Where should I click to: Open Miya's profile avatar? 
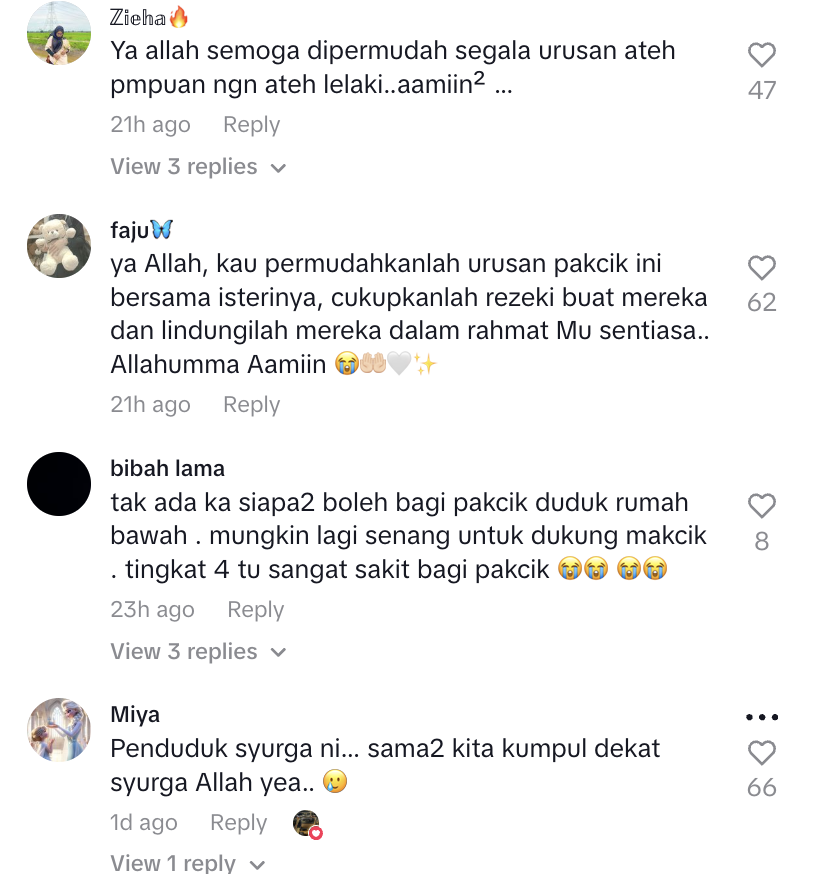pyautogui.click(x=59, y=730)
